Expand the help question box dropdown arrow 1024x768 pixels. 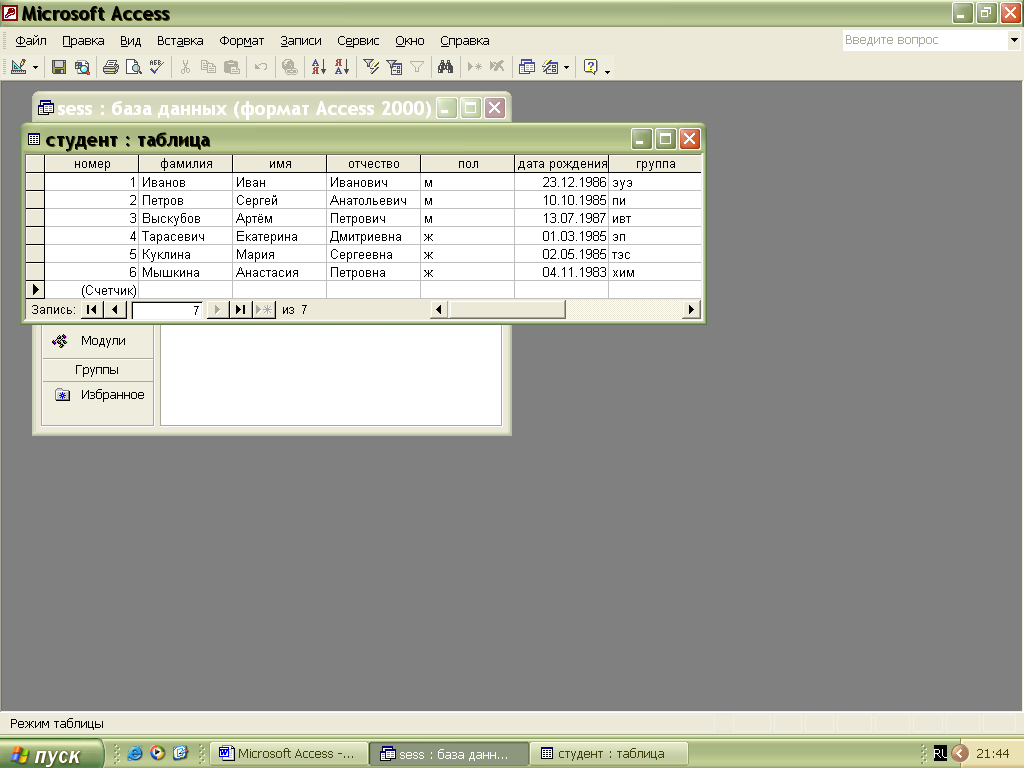pos(1014,40)
